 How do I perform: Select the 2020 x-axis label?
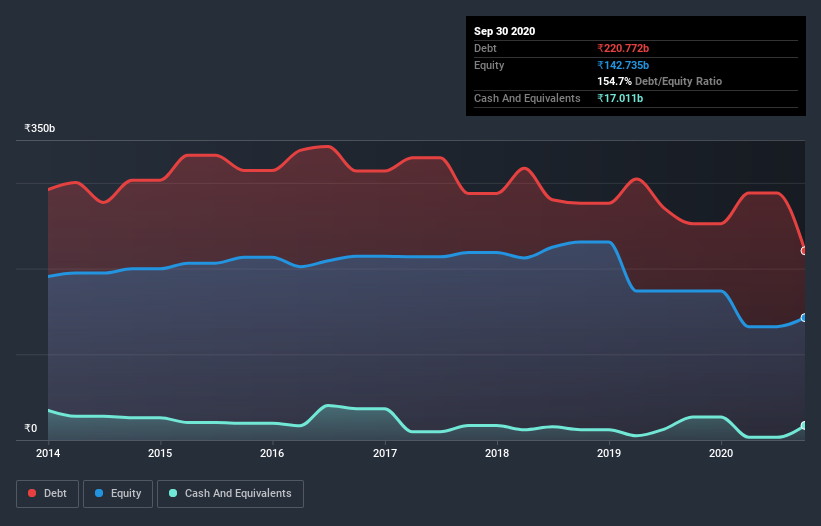pos(721,453)
